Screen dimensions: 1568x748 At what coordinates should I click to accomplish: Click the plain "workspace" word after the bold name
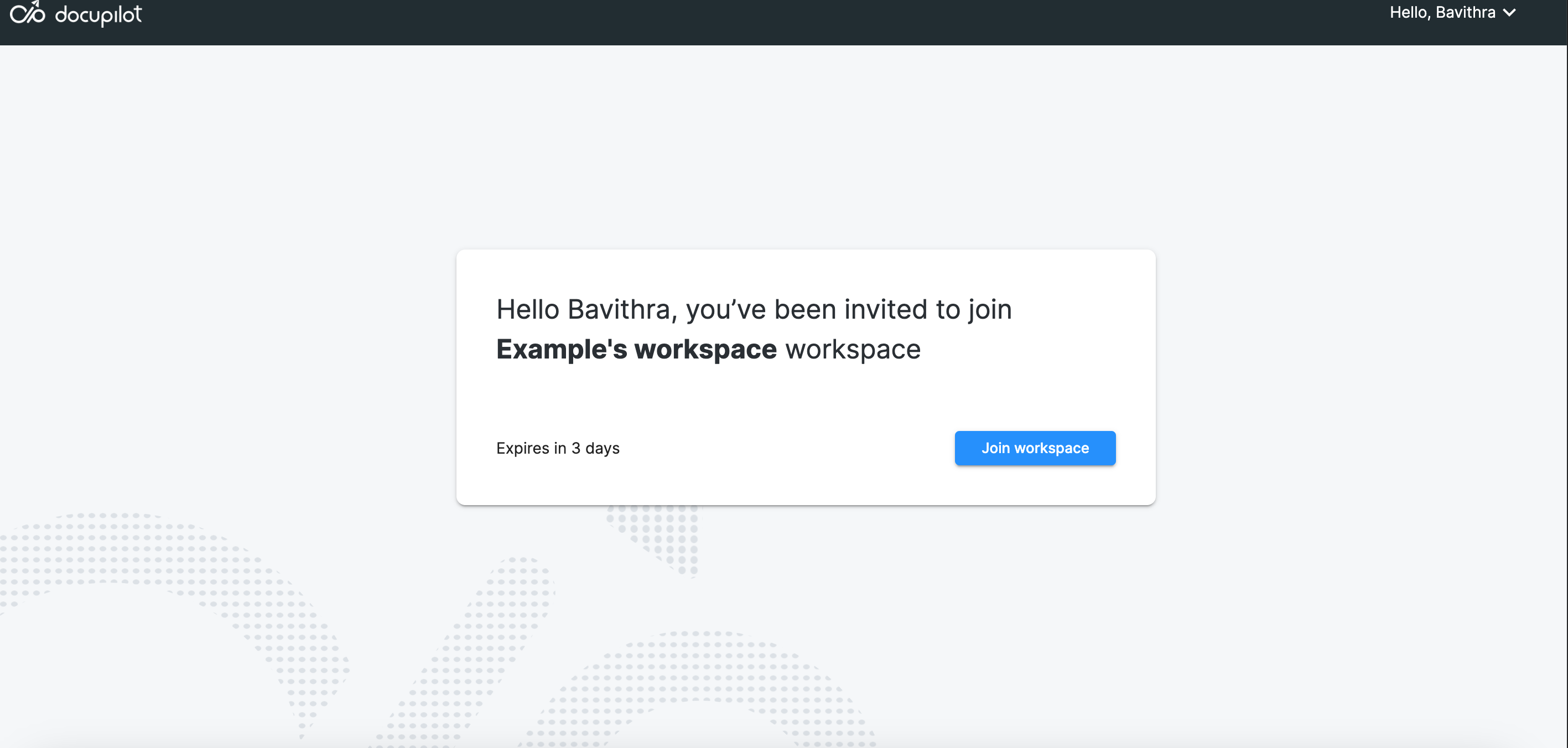[853, 349]
